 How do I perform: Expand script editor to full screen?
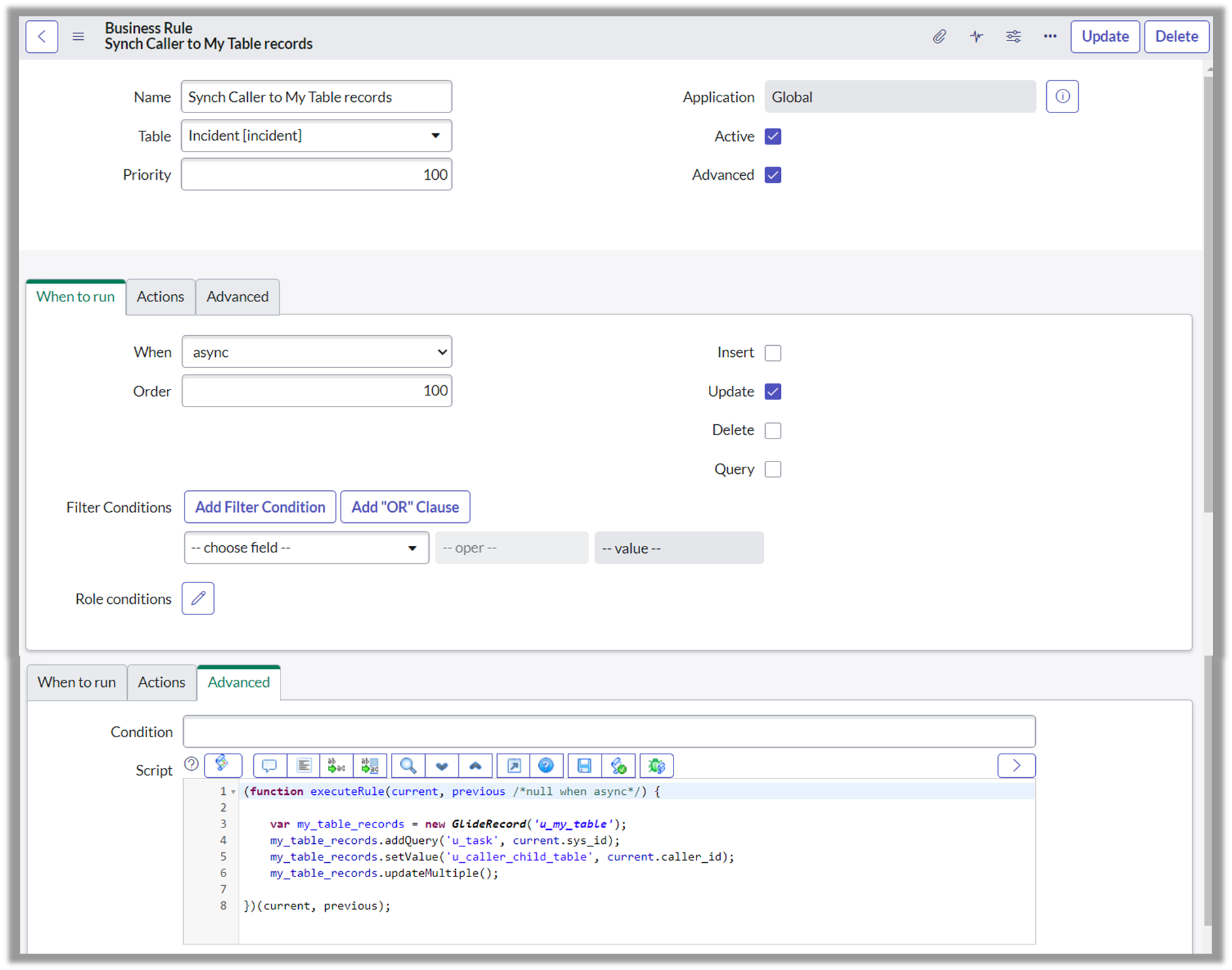(513, 765)
